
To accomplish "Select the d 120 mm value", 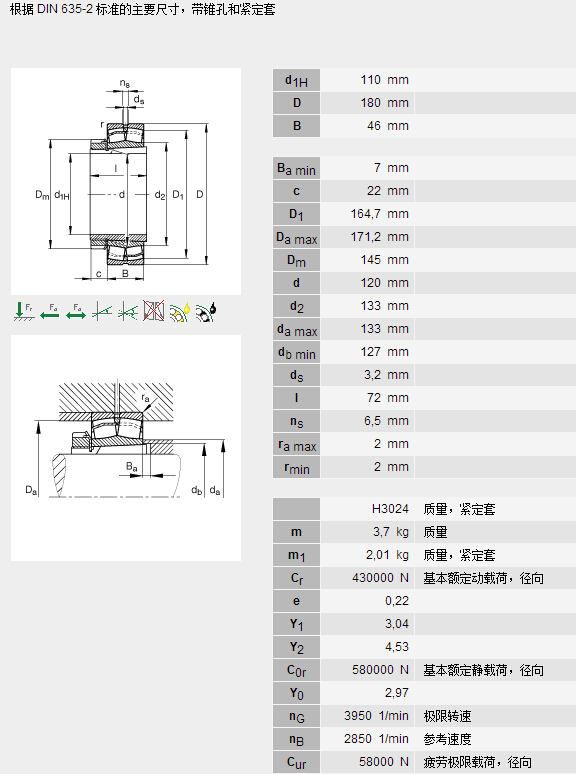I will [x=384, y=283].
